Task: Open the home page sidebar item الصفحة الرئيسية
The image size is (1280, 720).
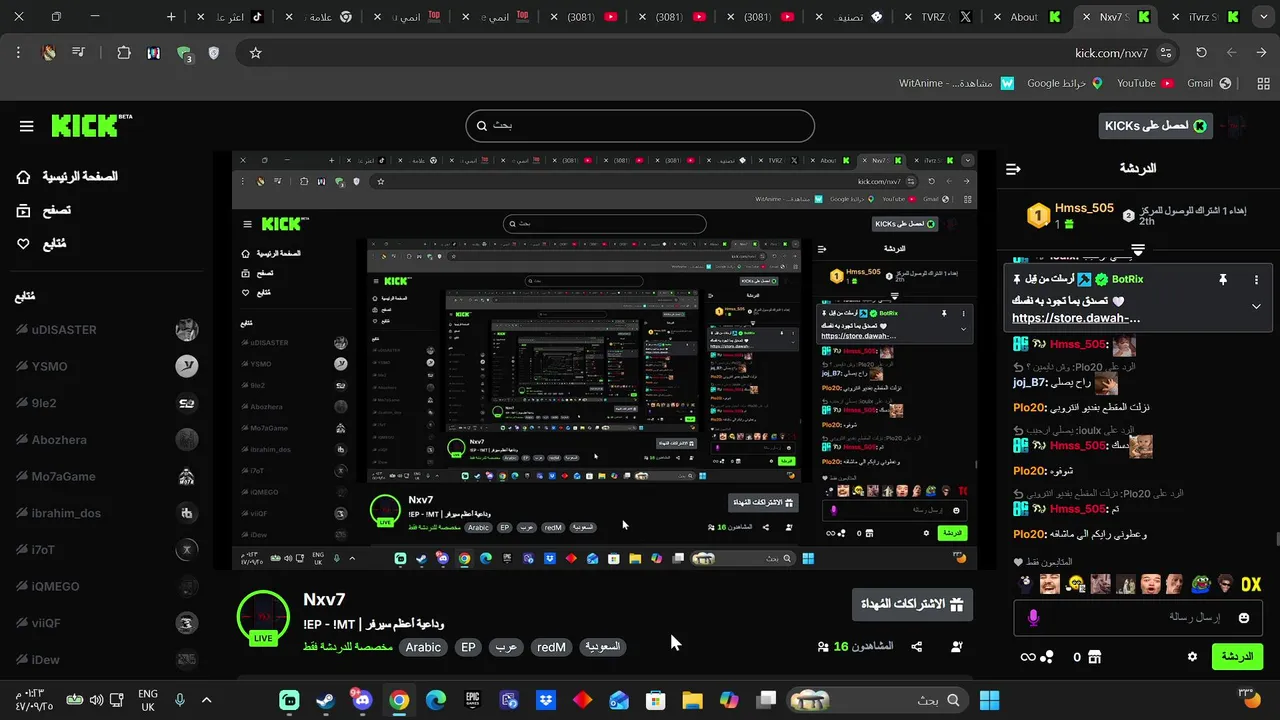Action: pyautogui.click(x=68, y=177)
